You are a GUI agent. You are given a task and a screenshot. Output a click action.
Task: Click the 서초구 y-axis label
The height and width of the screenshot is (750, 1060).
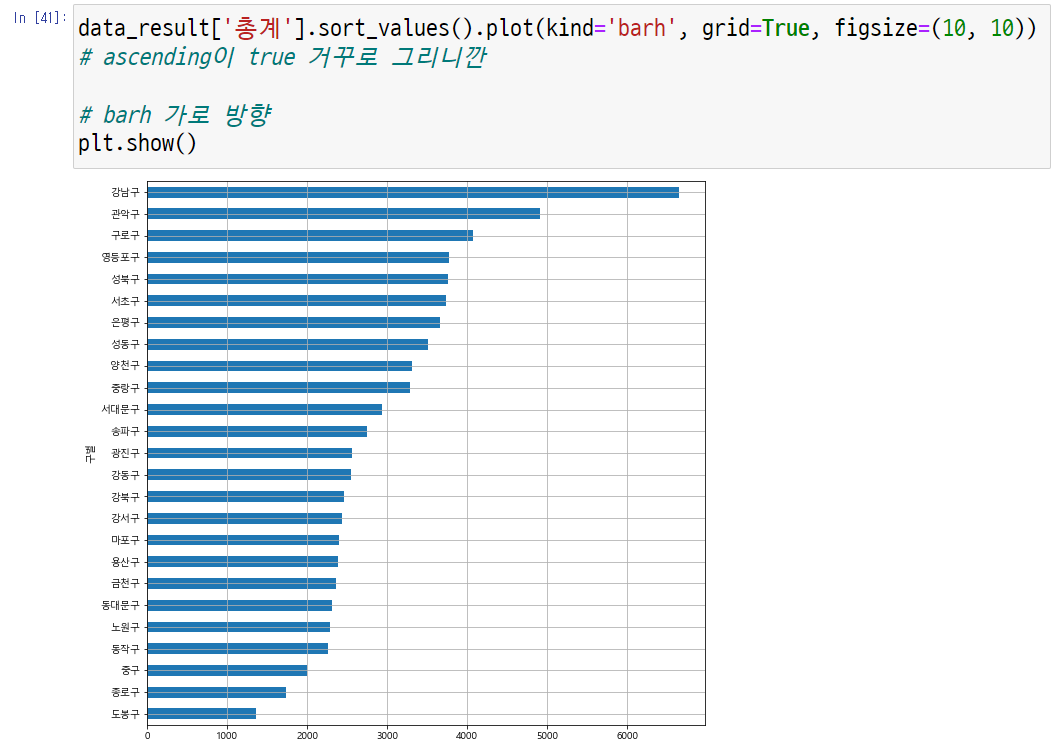click(125, 301)
